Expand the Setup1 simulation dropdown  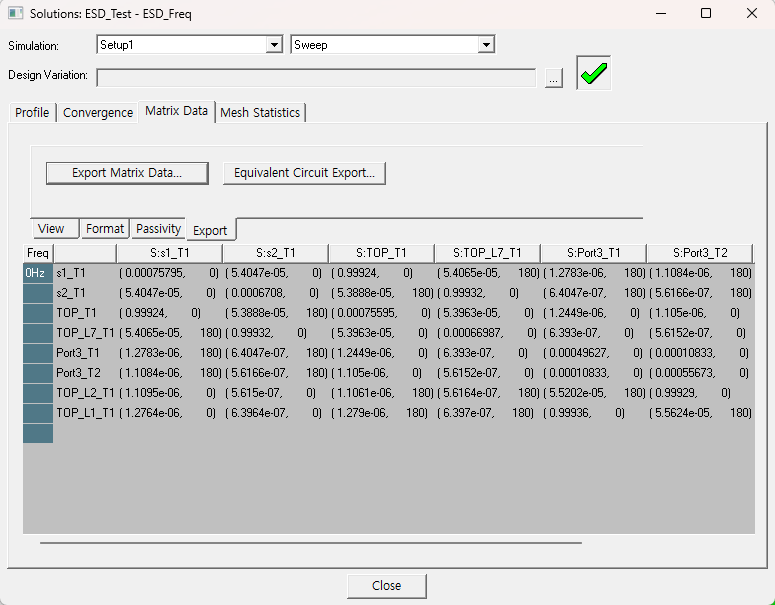pos(274,45)
